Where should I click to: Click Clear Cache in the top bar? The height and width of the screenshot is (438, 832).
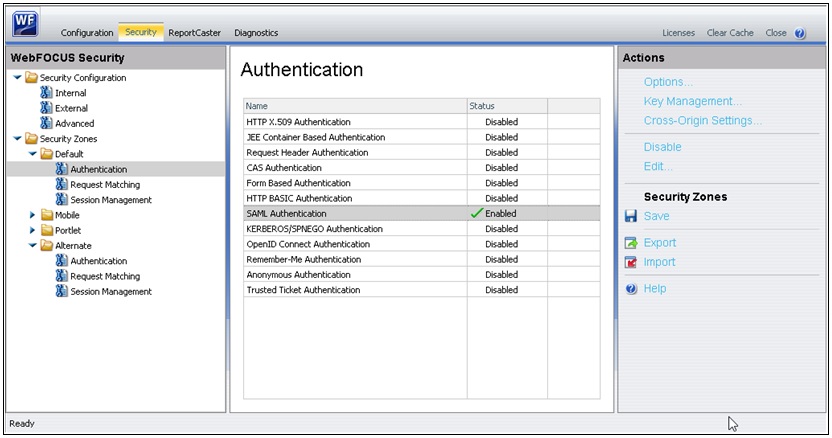(x=730, y=33)
